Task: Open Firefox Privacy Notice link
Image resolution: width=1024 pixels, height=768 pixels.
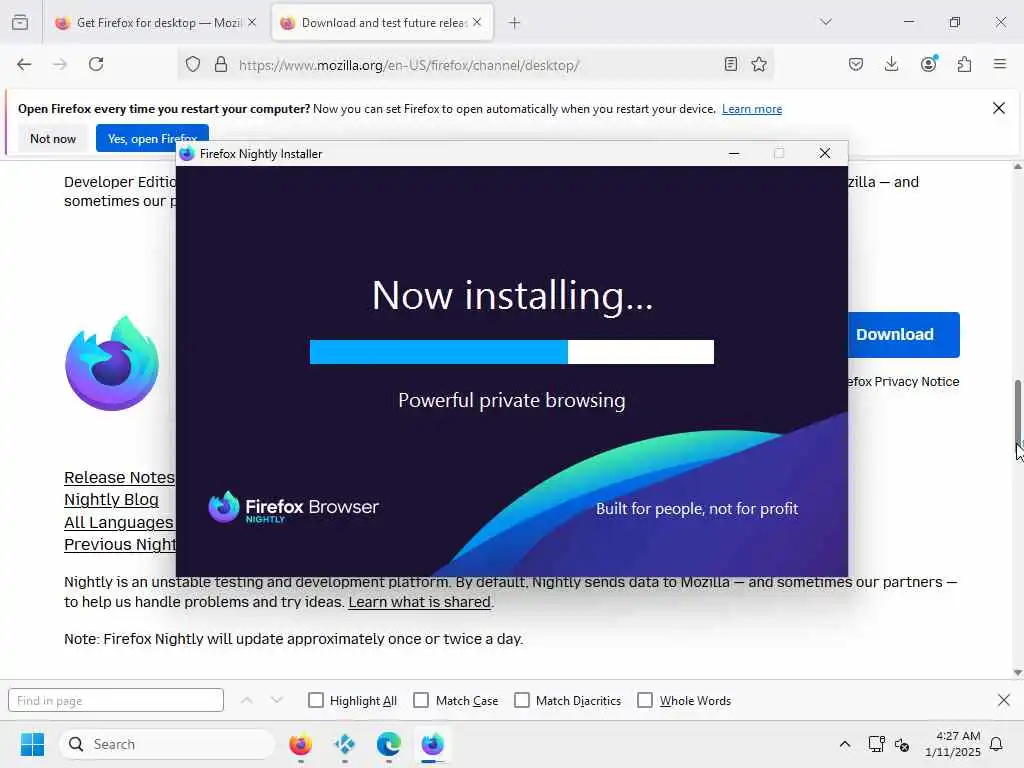Action: point(903,381)
